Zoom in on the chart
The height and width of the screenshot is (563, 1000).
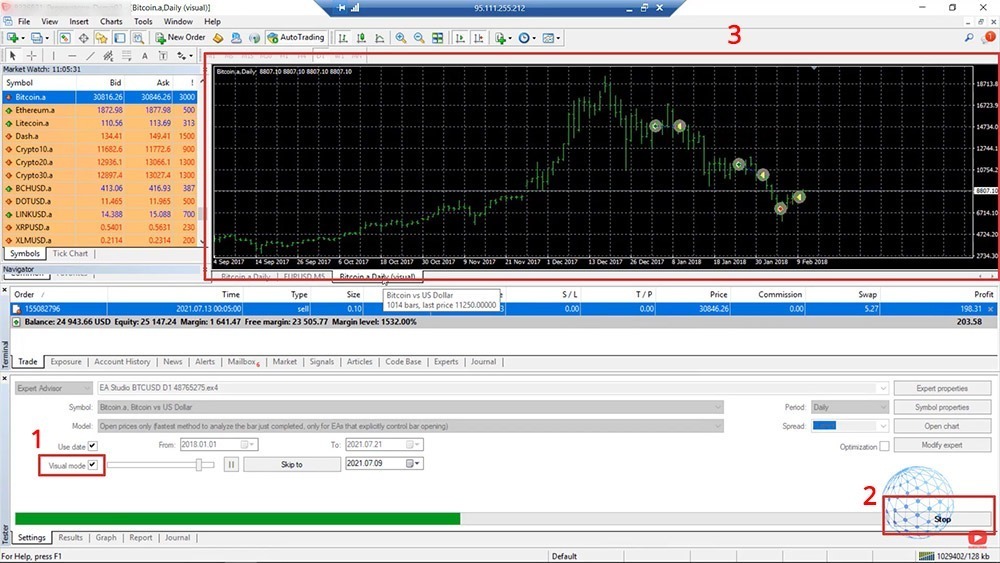401,38
